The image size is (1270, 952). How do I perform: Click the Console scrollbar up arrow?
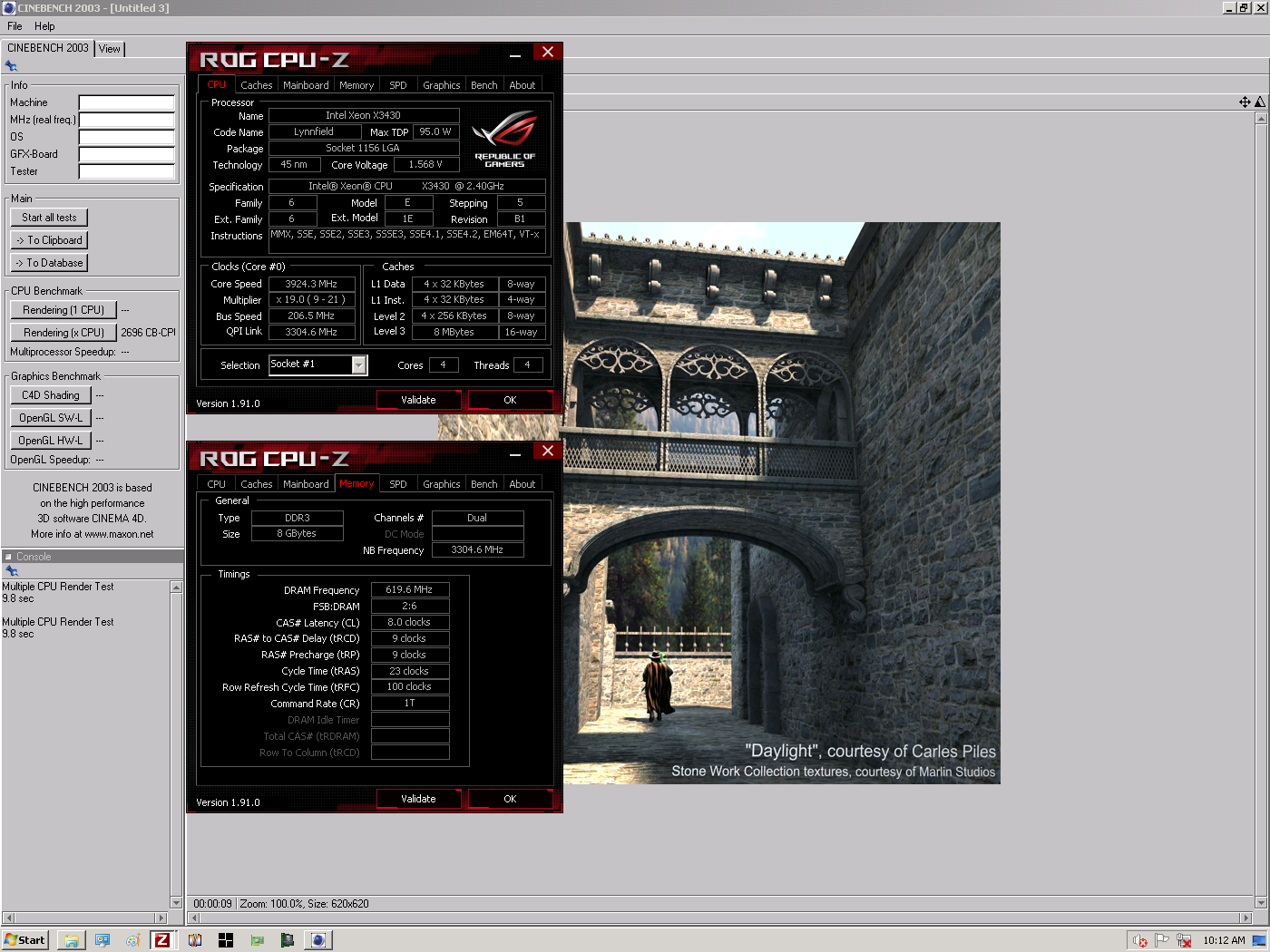coord(176,588)
